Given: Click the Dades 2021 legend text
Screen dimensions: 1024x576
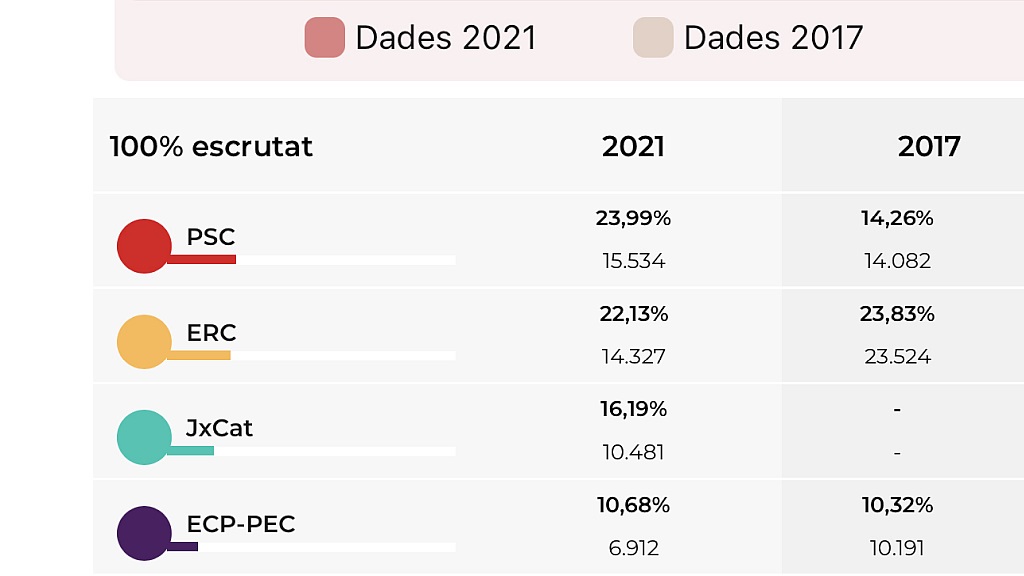Looking at the screenshot, I should [x=445, y=38].
